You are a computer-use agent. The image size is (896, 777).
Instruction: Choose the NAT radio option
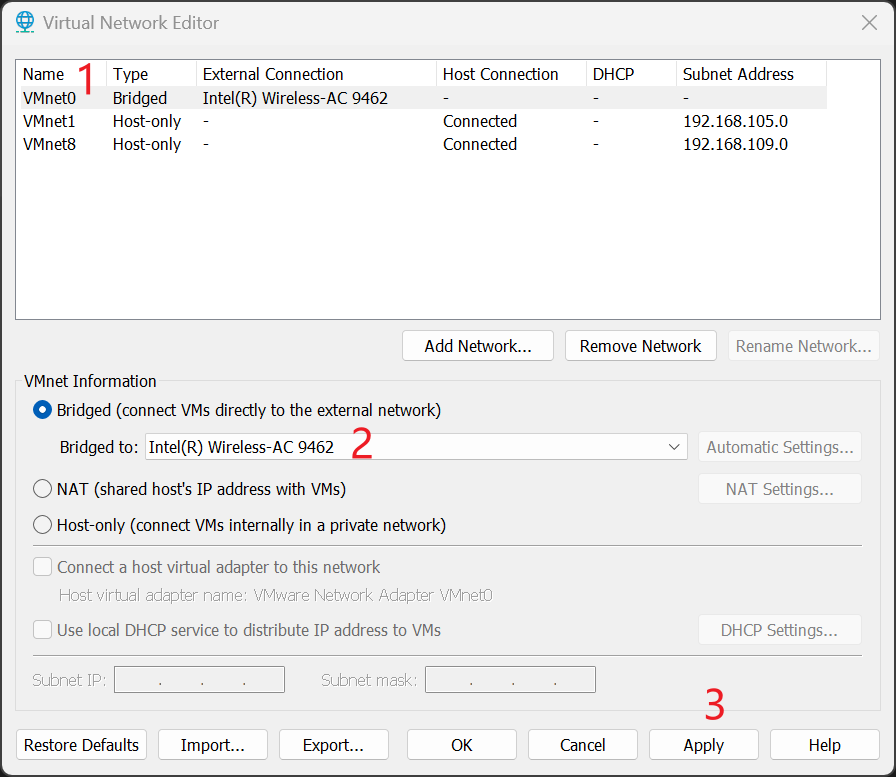click(x=42, y=489)
